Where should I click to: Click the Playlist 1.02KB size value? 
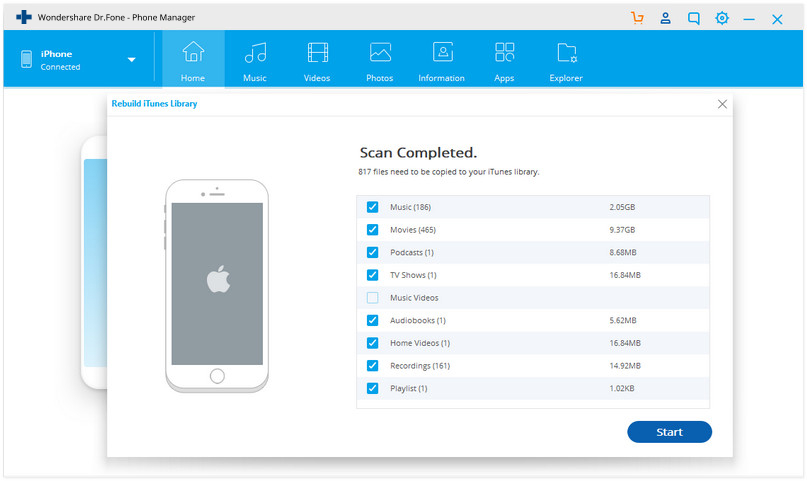622,388
